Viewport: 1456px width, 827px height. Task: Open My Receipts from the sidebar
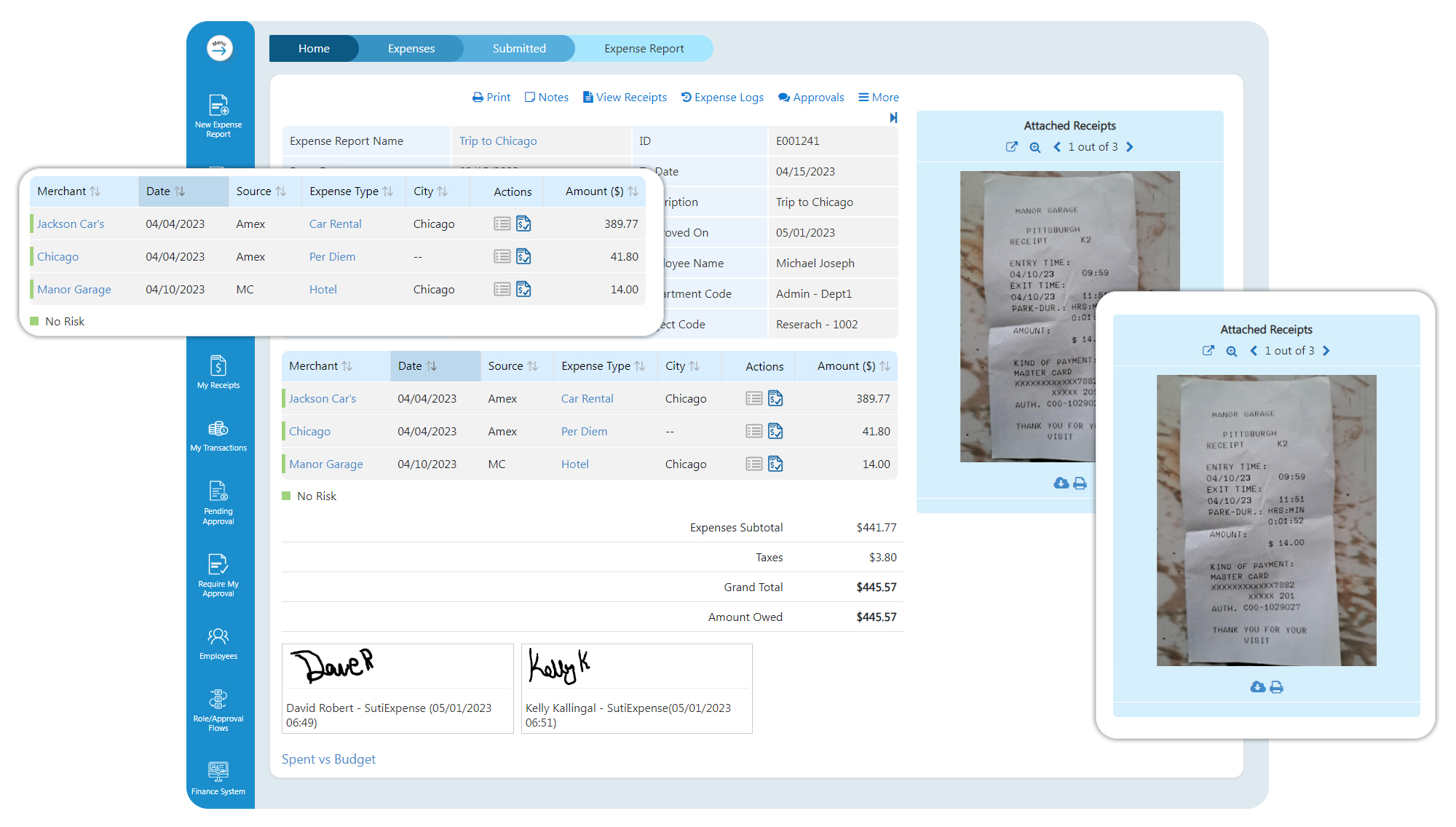coord(218,373)
